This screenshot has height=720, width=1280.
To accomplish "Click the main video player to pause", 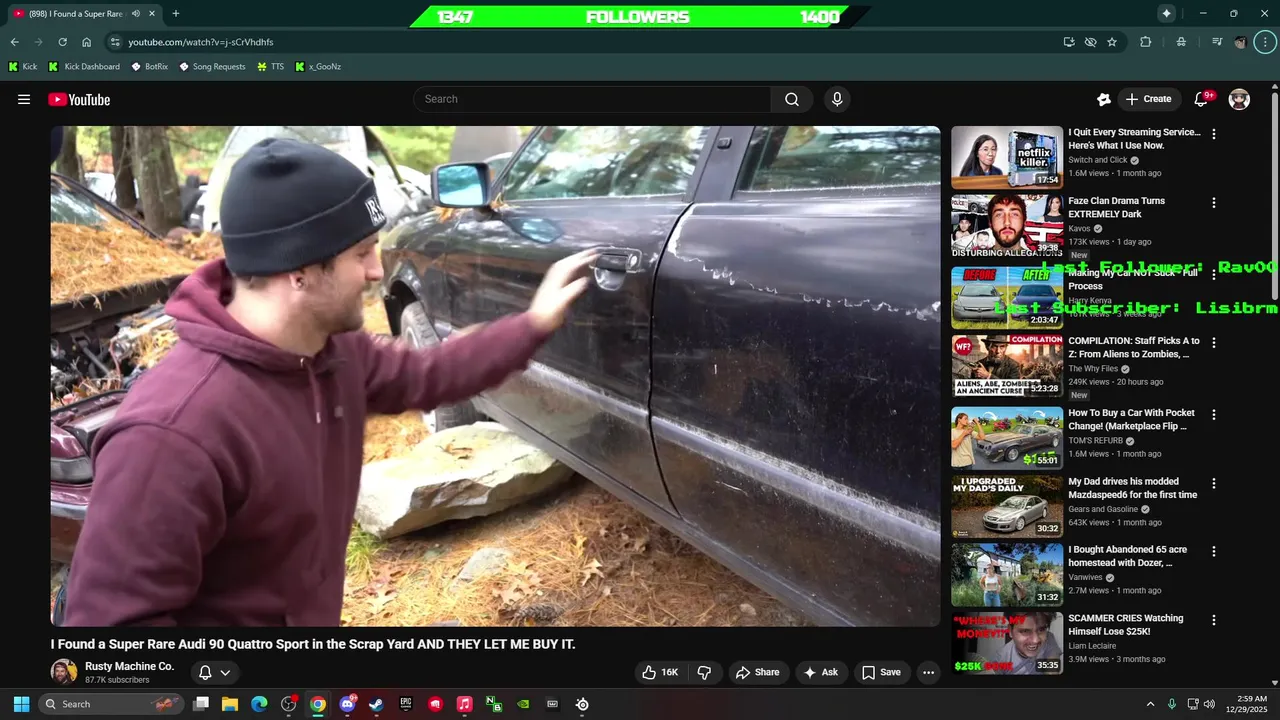I will (x=496, y=376).
